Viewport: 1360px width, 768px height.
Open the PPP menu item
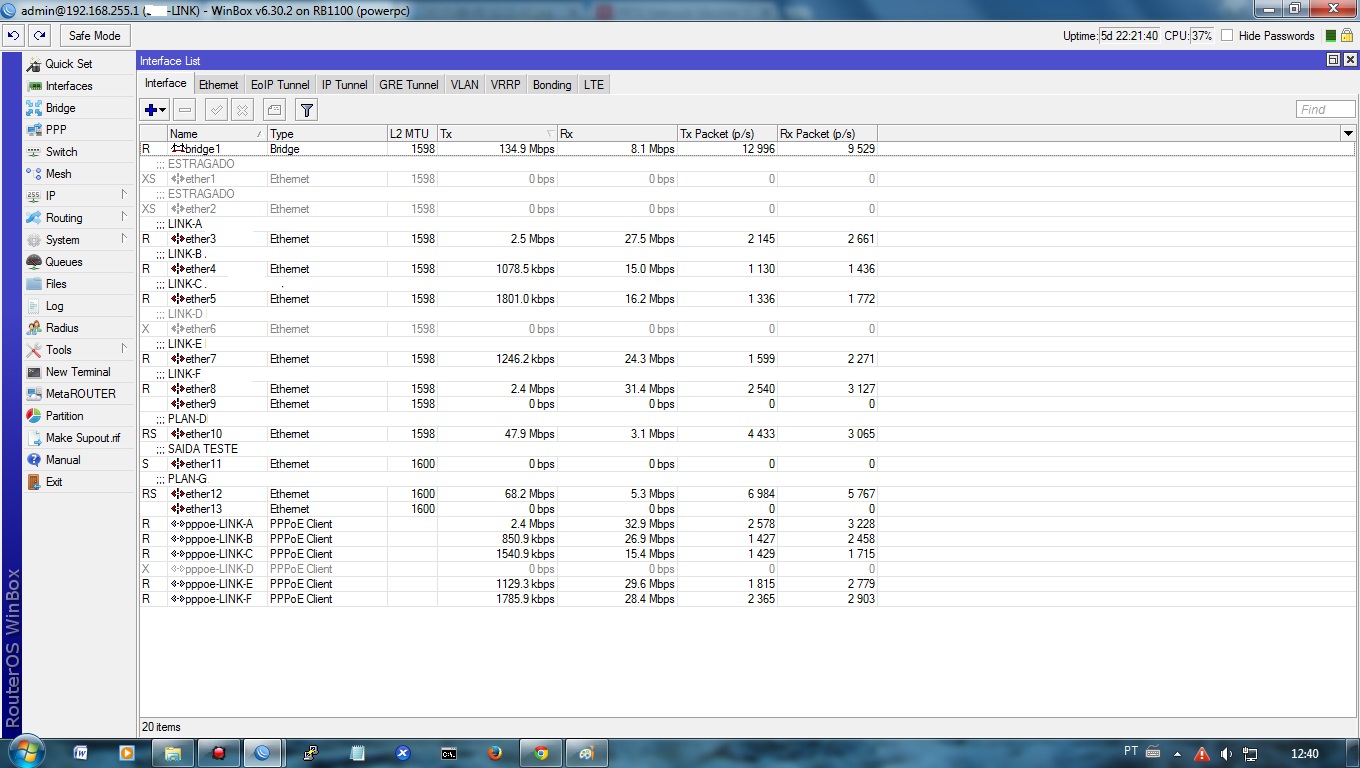pyautogui.click(x=78, y=130)
